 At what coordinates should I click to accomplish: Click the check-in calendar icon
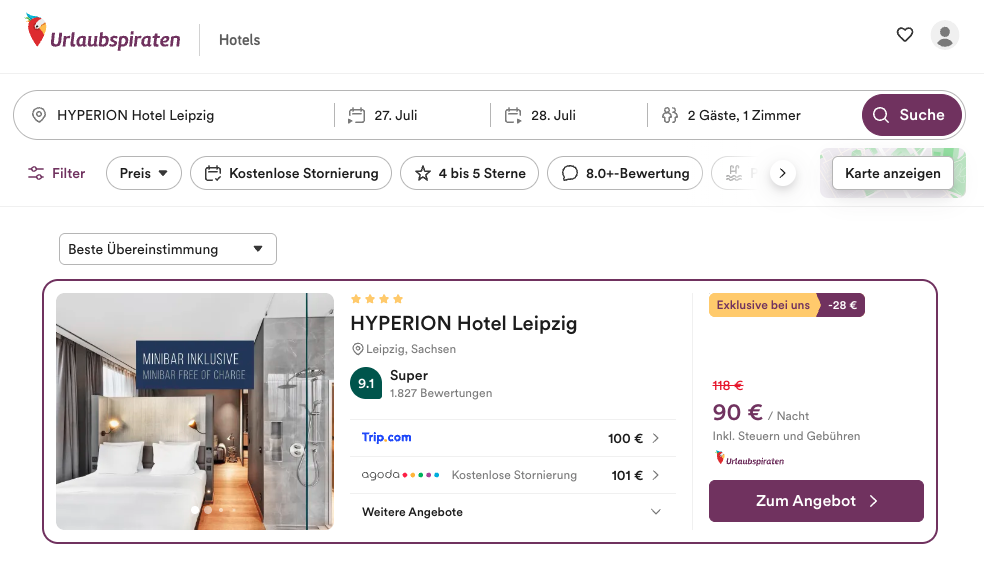point(356,115)
